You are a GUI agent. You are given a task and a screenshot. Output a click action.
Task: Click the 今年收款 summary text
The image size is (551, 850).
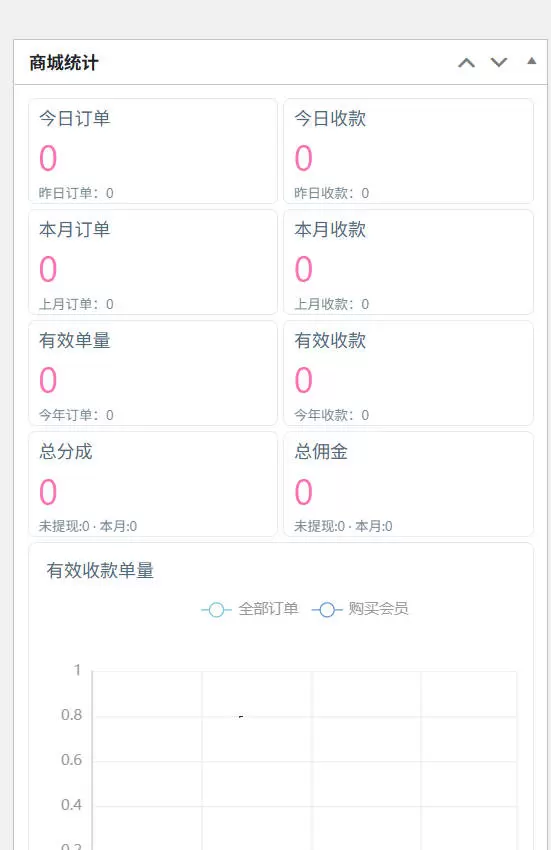(331, 415)
